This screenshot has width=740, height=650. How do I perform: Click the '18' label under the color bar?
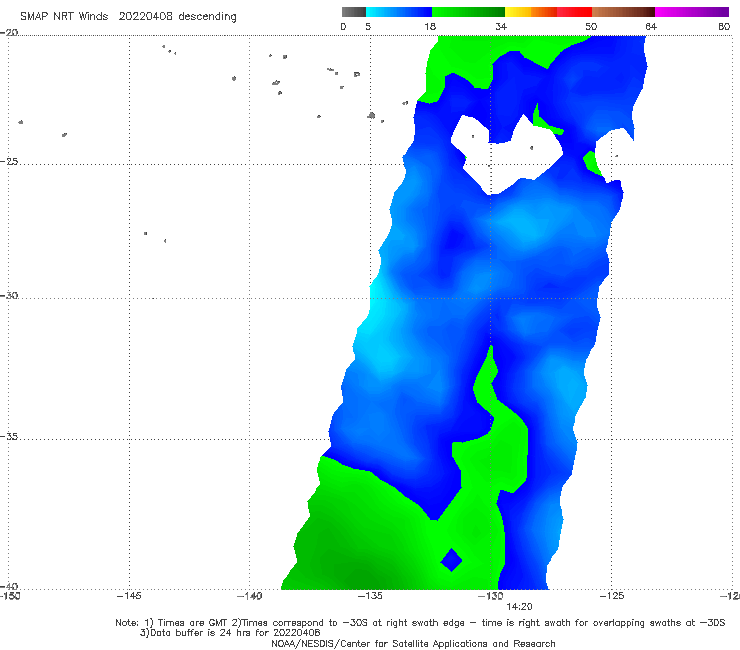click(430, 26)
